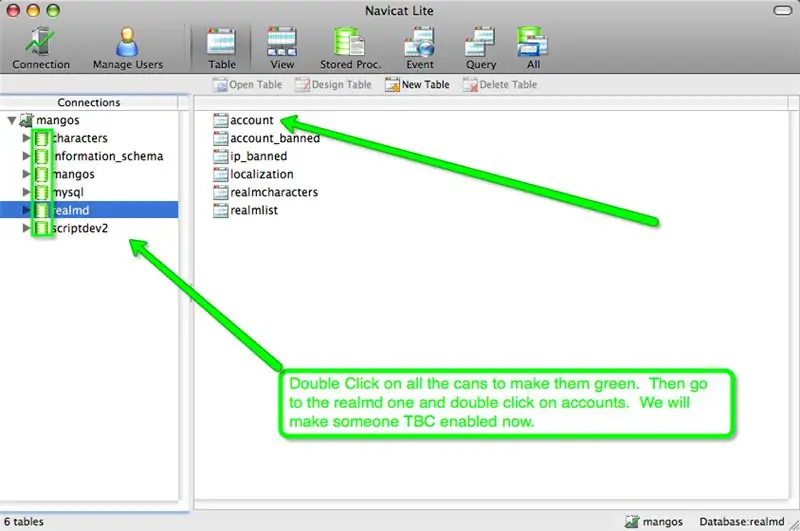Click the 6 tables status text

click(x=24, y=522)
